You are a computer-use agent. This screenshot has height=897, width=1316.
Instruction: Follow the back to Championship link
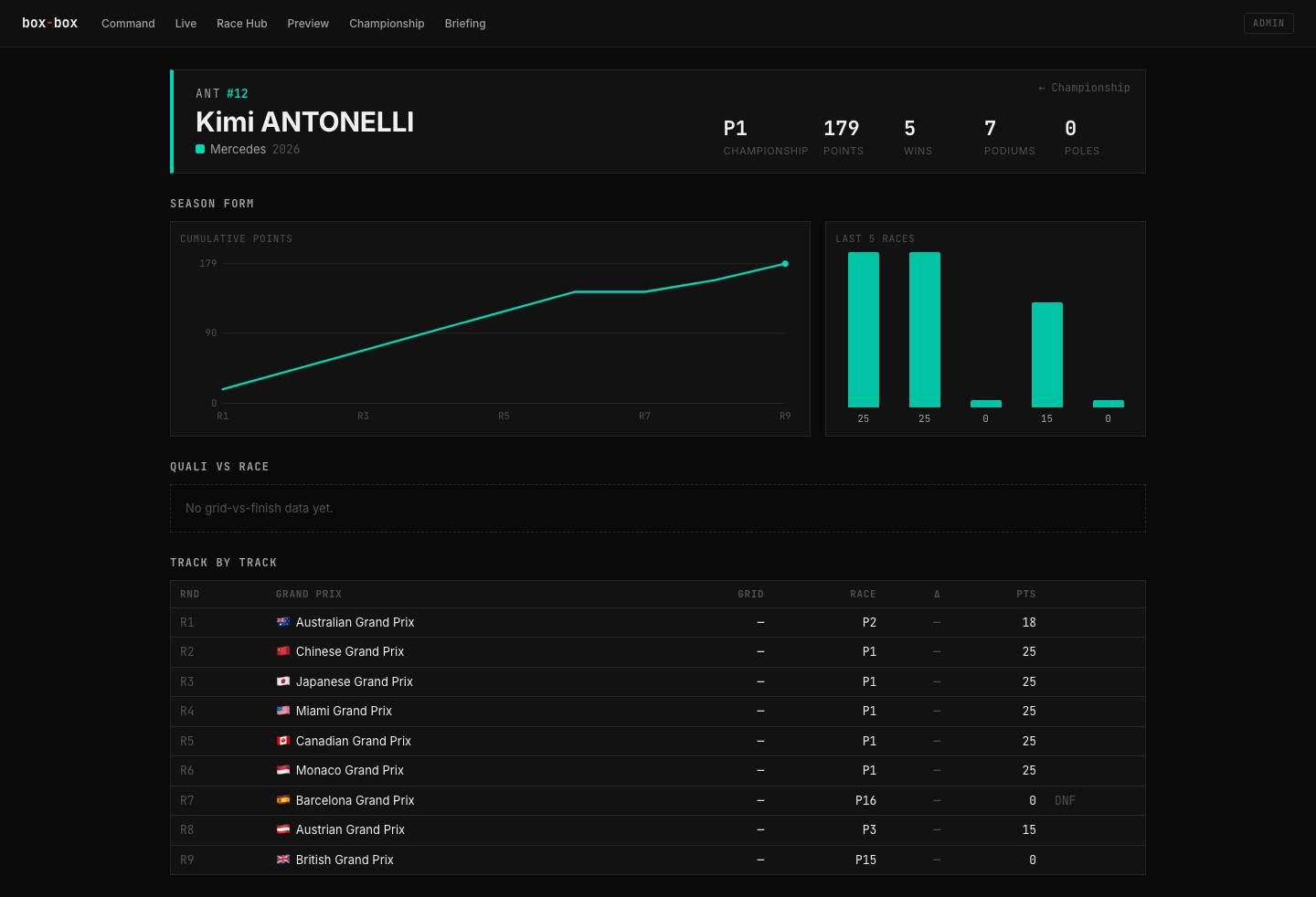pyautogui.click(x=1084, y=88)
